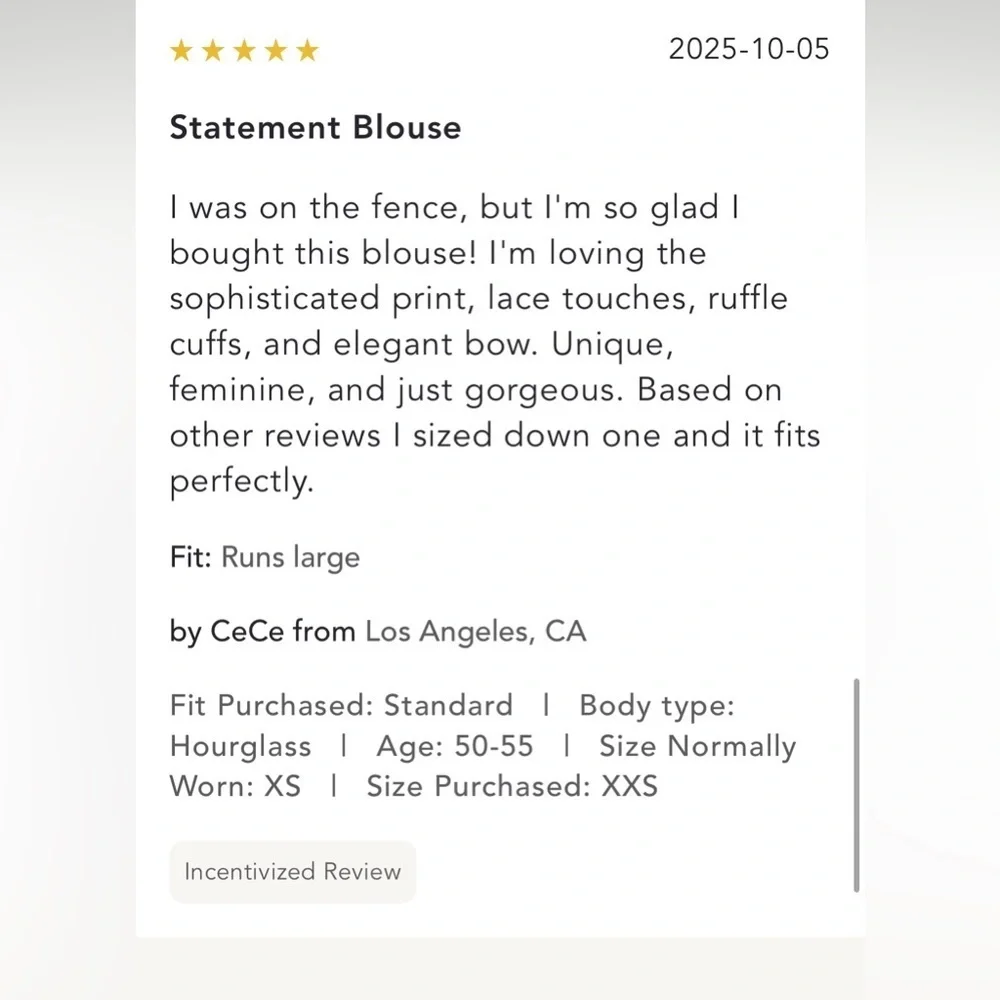The width and height of the screenshot is (1000, 1000).
Task: Click the fourth gold rating star
Action: [276, 50]
